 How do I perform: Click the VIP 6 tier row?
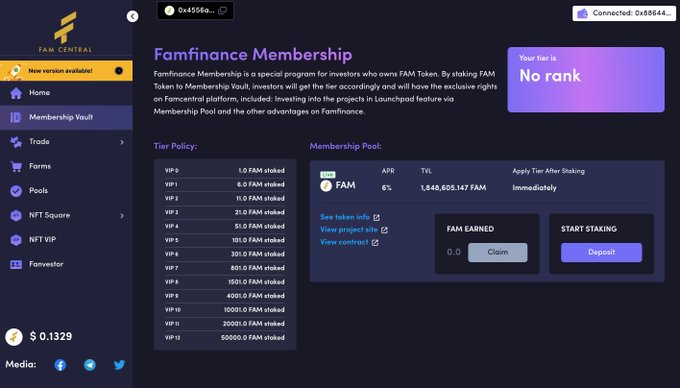tap(225, 254)
